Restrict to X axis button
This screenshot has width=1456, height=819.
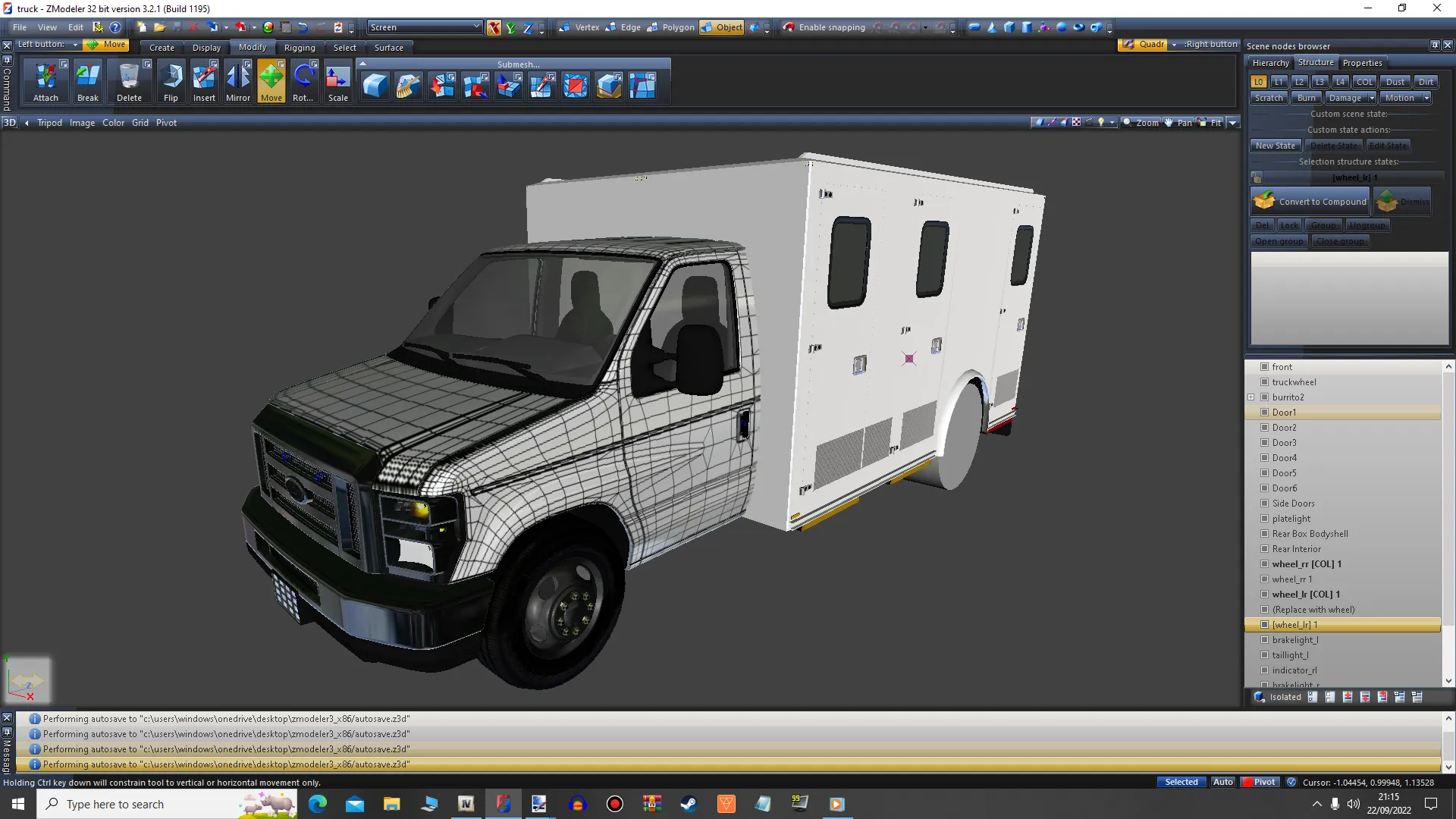pyautogui.click(x=494, y=27)
